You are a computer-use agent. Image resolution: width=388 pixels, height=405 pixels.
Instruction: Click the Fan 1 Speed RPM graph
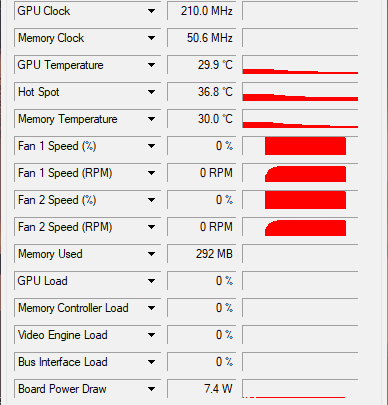(x=300, y=173)
